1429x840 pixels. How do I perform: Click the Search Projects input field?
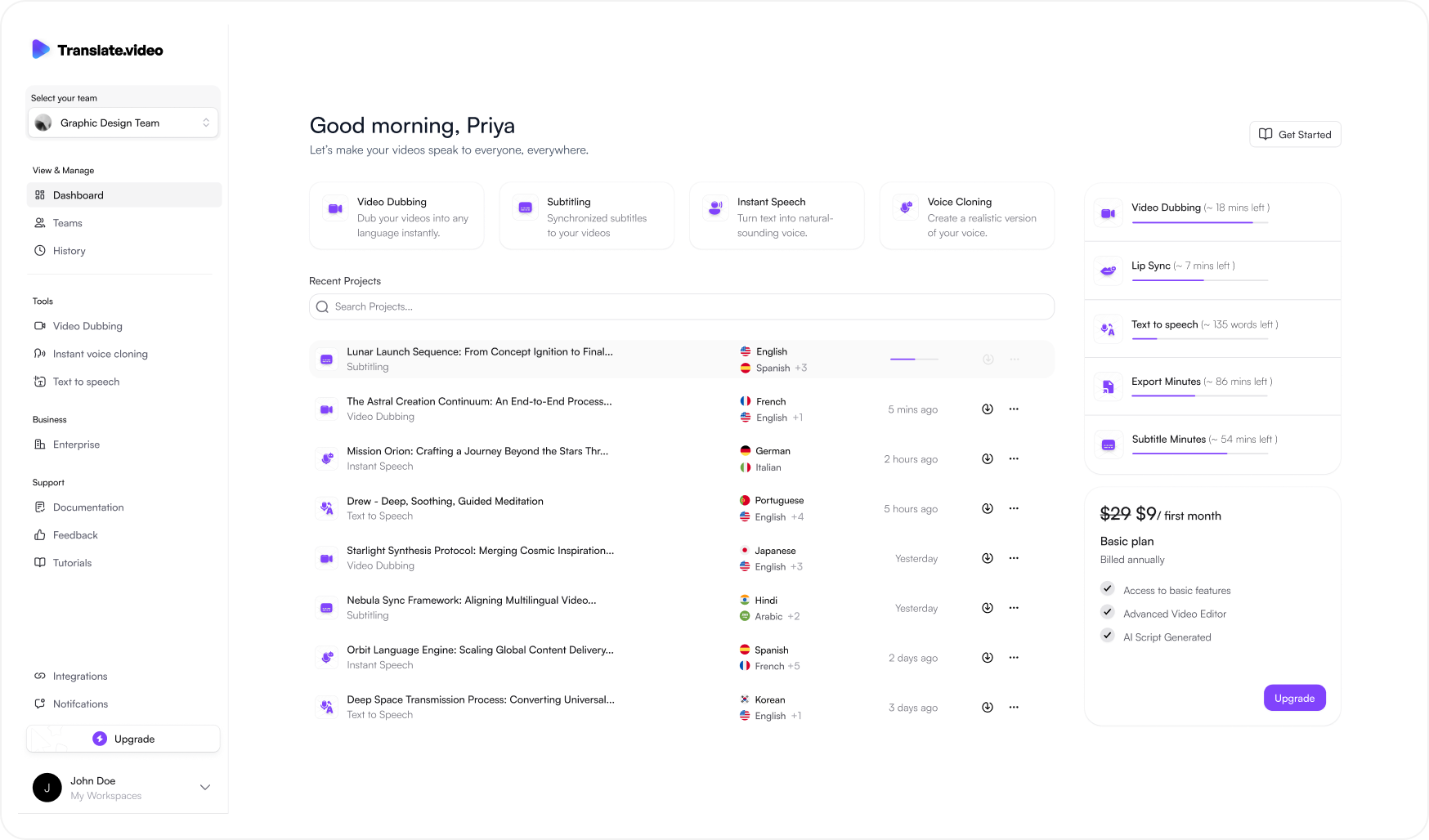tap(682, 307)
